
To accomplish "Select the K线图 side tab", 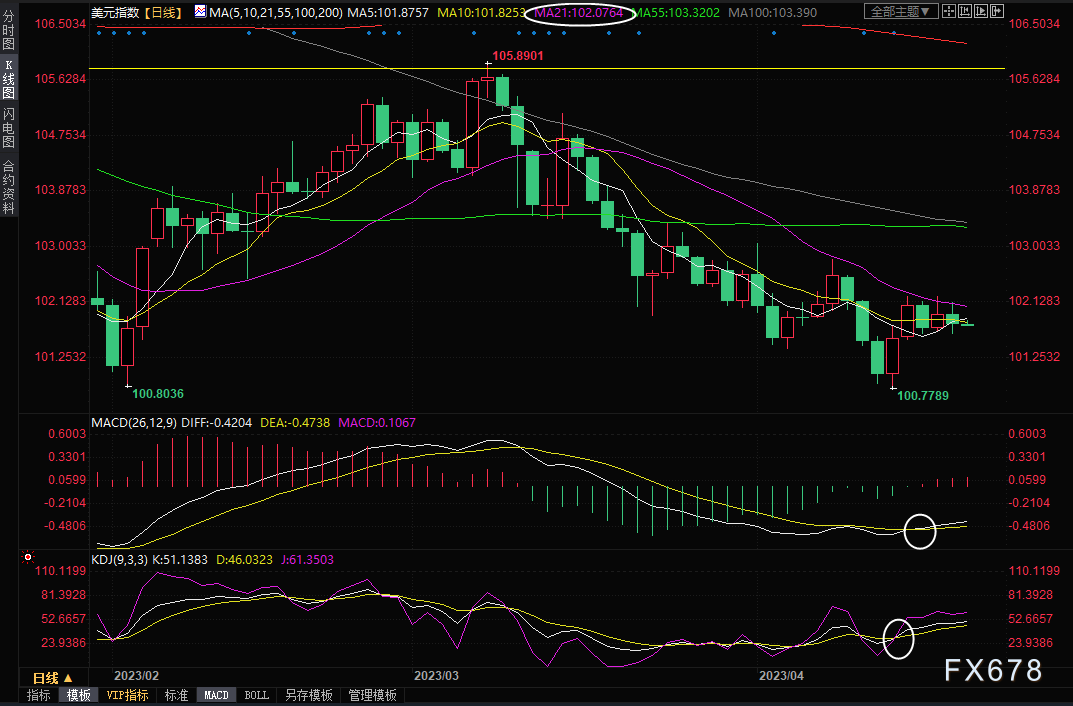I will pos(9,80).
